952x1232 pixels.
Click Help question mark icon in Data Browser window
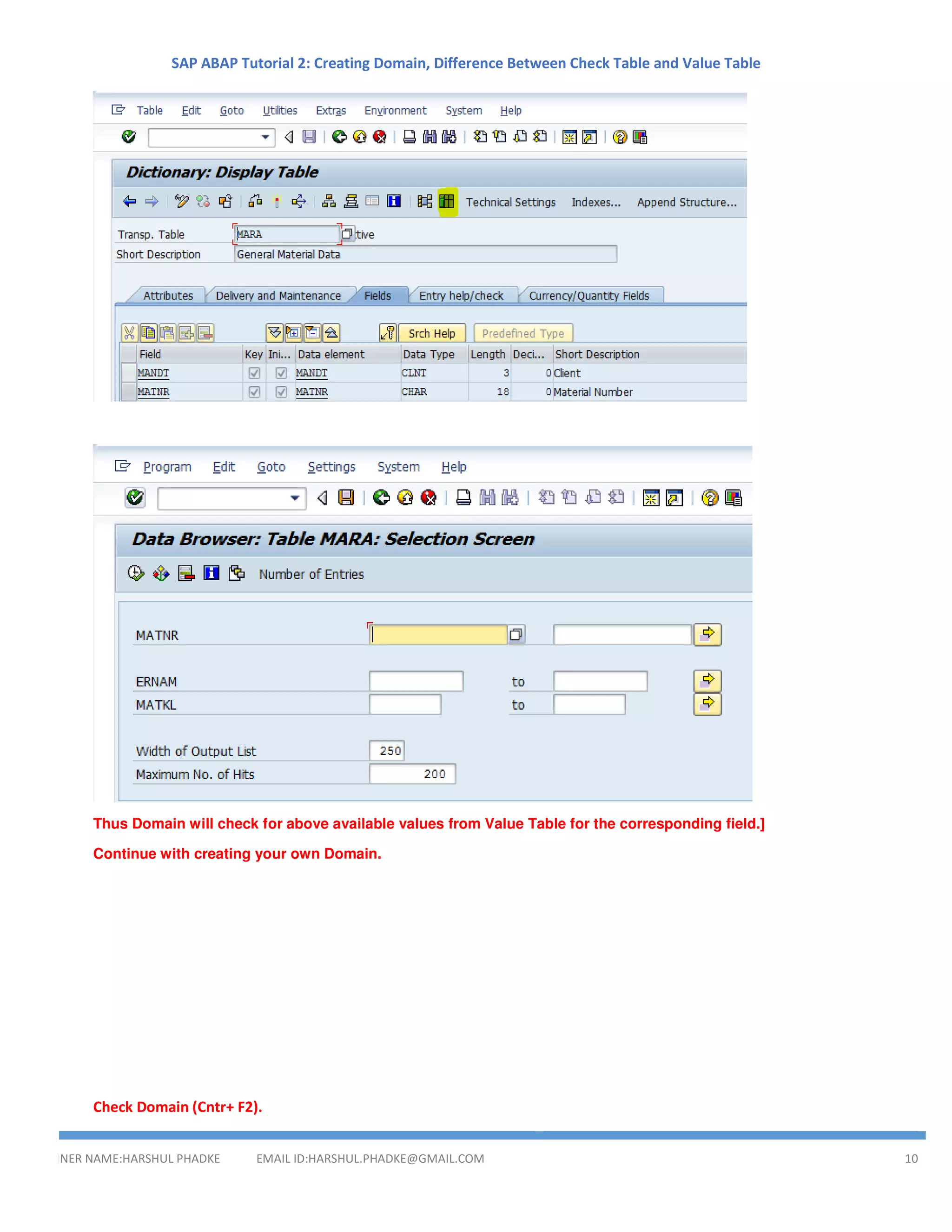pos(710,498)
